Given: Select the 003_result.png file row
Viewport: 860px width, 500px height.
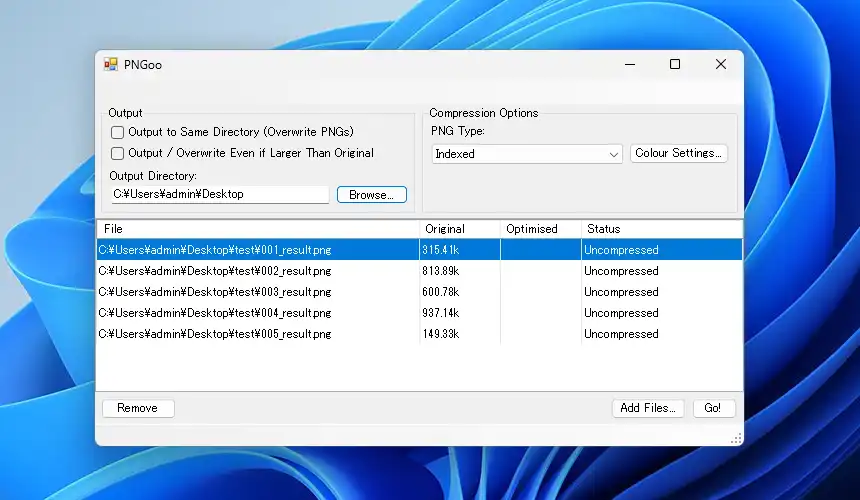Looking at the screenshot, I should (x=420, y=292).
